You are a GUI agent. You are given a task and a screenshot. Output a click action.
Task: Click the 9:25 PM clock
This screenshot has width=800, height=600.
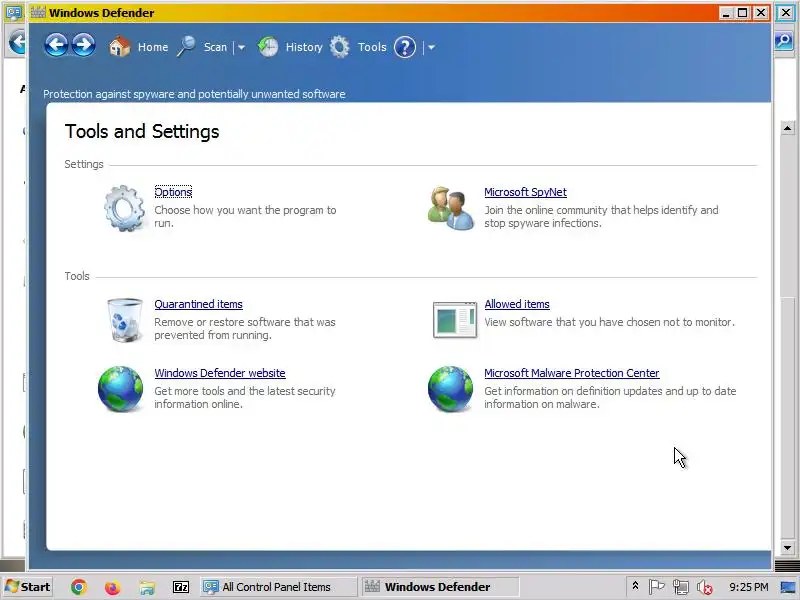click(x=748, y=587)
